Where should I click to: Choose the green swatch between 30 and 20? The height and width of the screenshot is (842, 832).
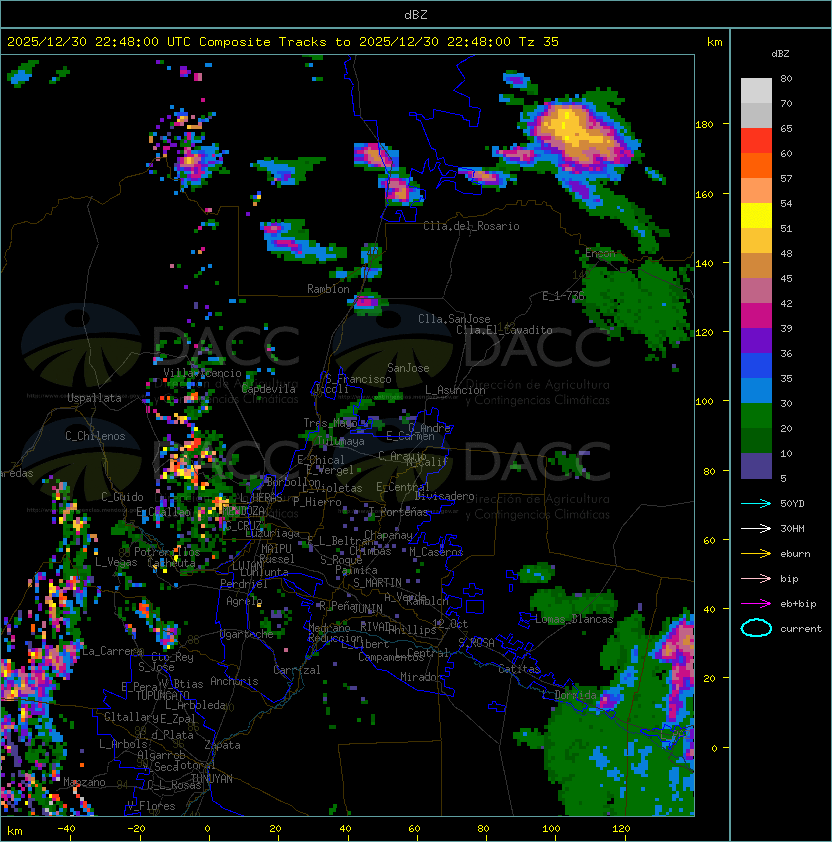click(756, 416)
